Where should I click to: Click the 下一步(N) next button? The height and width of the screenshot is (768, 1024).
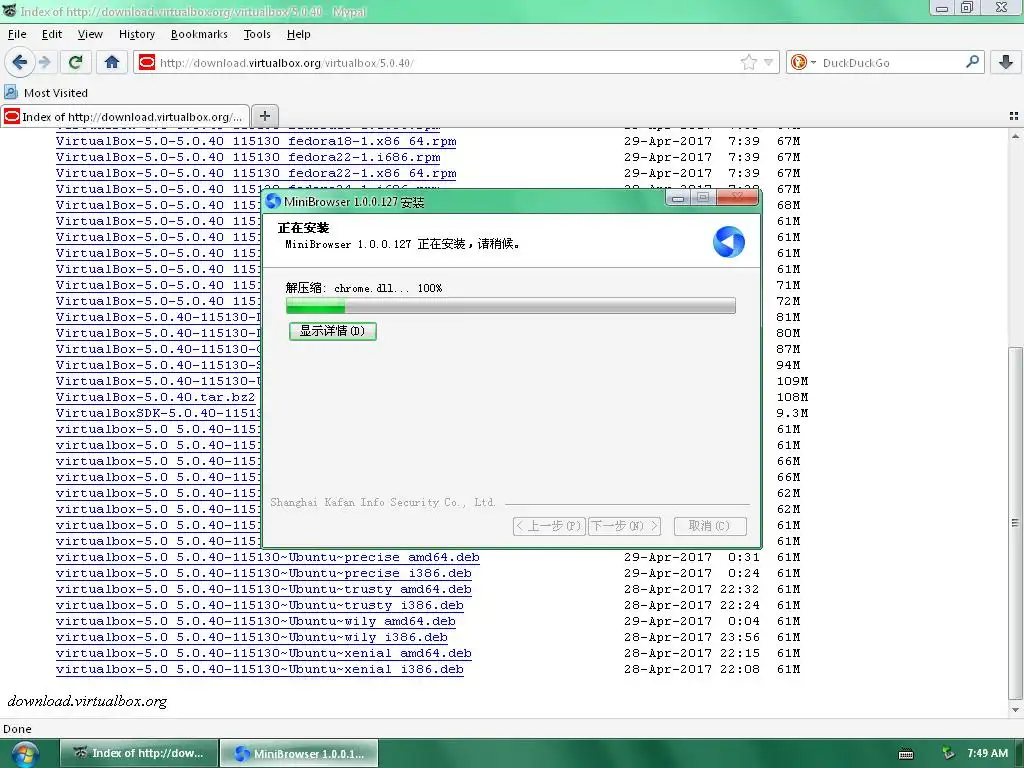[x=624, y=526]
